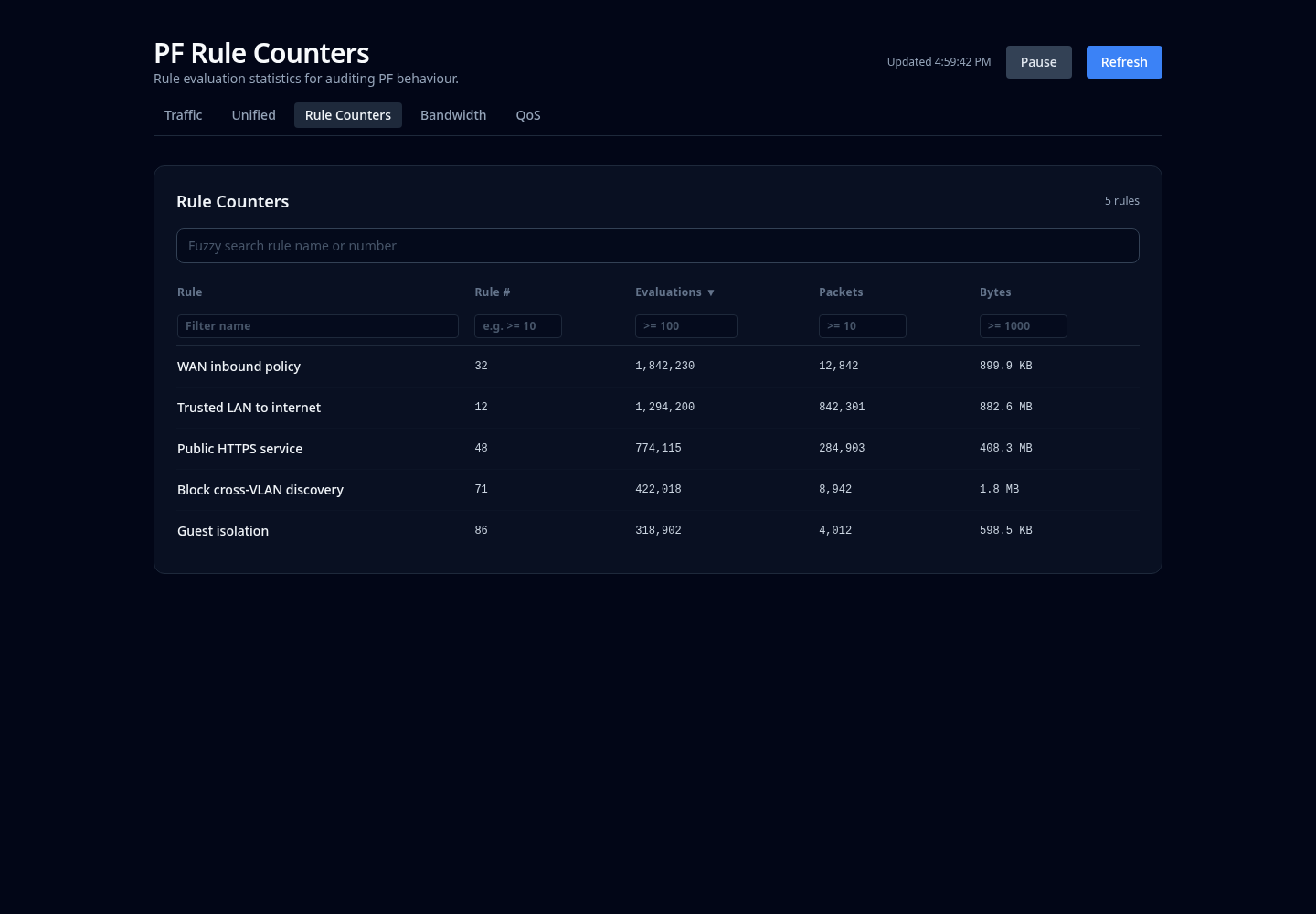Viewport: 1316px width, 914px height.
Task: Click the Updated 4:59:42 PM timestamp
Action: (939, 62)
